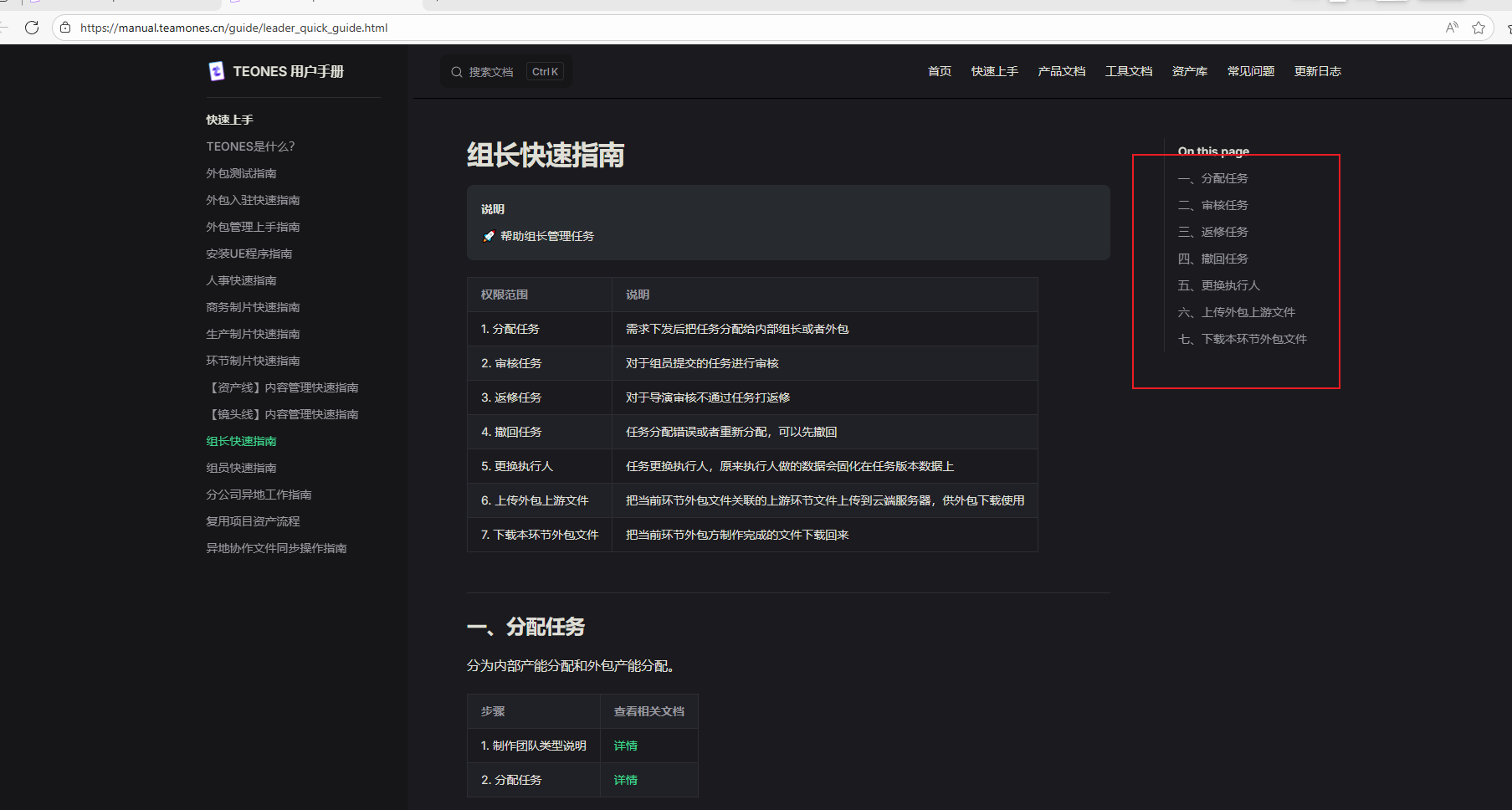Open the TEONES 用户手册 home title

[288, 71]
